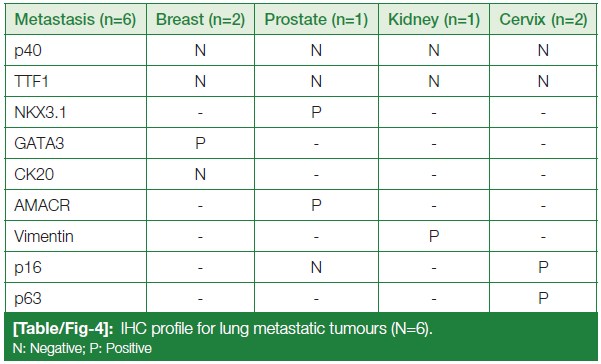Select the p40 row label
This screenshot has width=601, height=364.
click(28, 51)
